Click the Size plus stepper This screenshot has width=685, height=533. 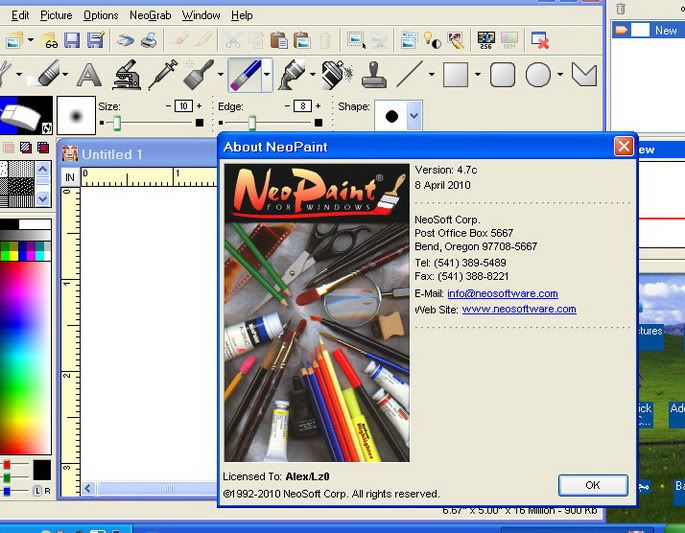click(x=199, y=106)
